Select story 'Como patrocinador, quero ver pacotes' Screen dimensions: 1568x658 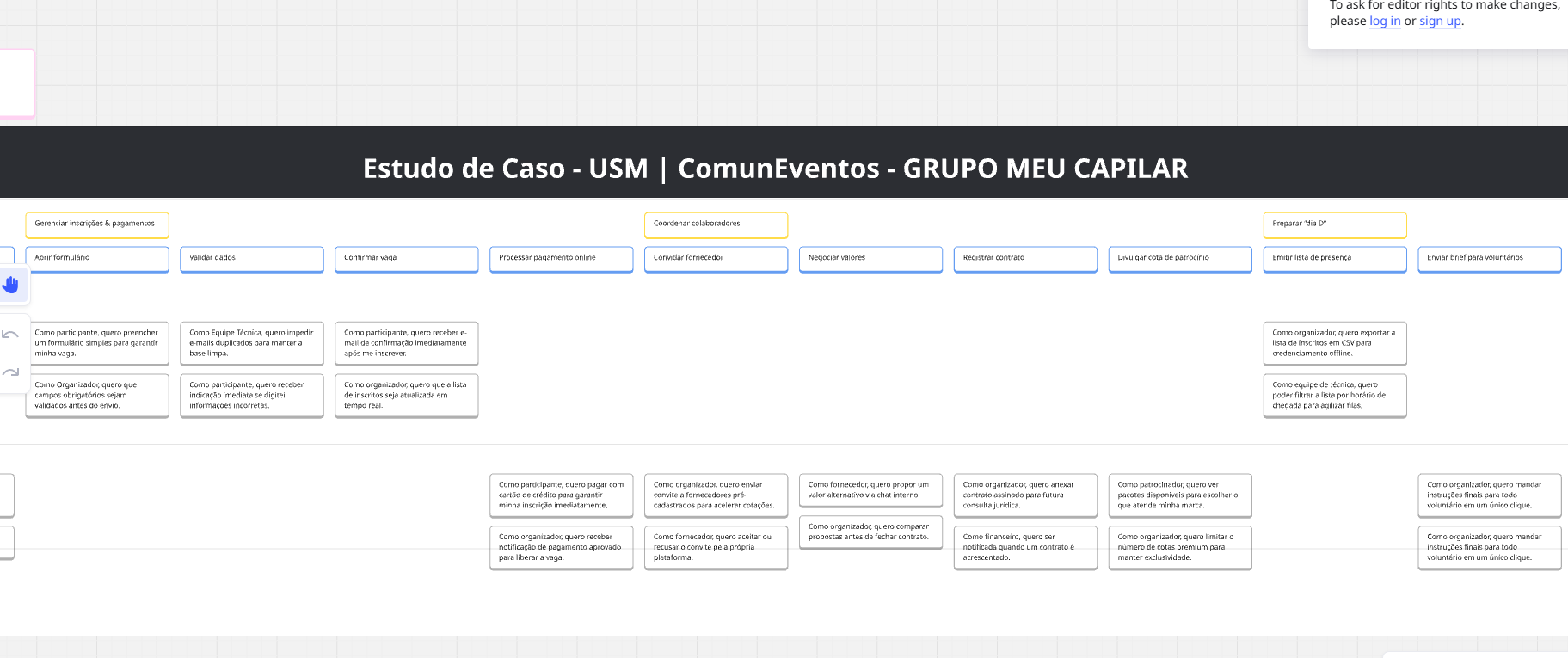click(x=1180, y=495)
